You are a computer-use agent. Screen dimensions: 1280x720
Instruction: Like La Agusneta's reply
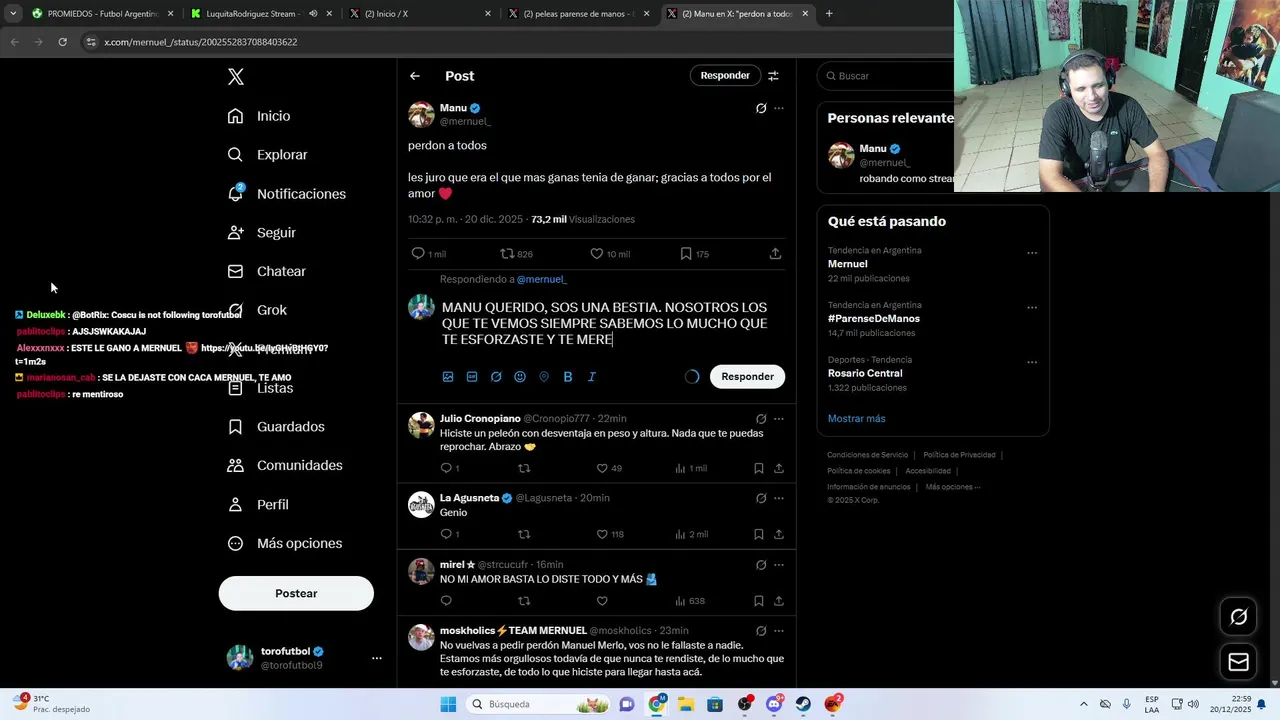click(x=610, y=534)
